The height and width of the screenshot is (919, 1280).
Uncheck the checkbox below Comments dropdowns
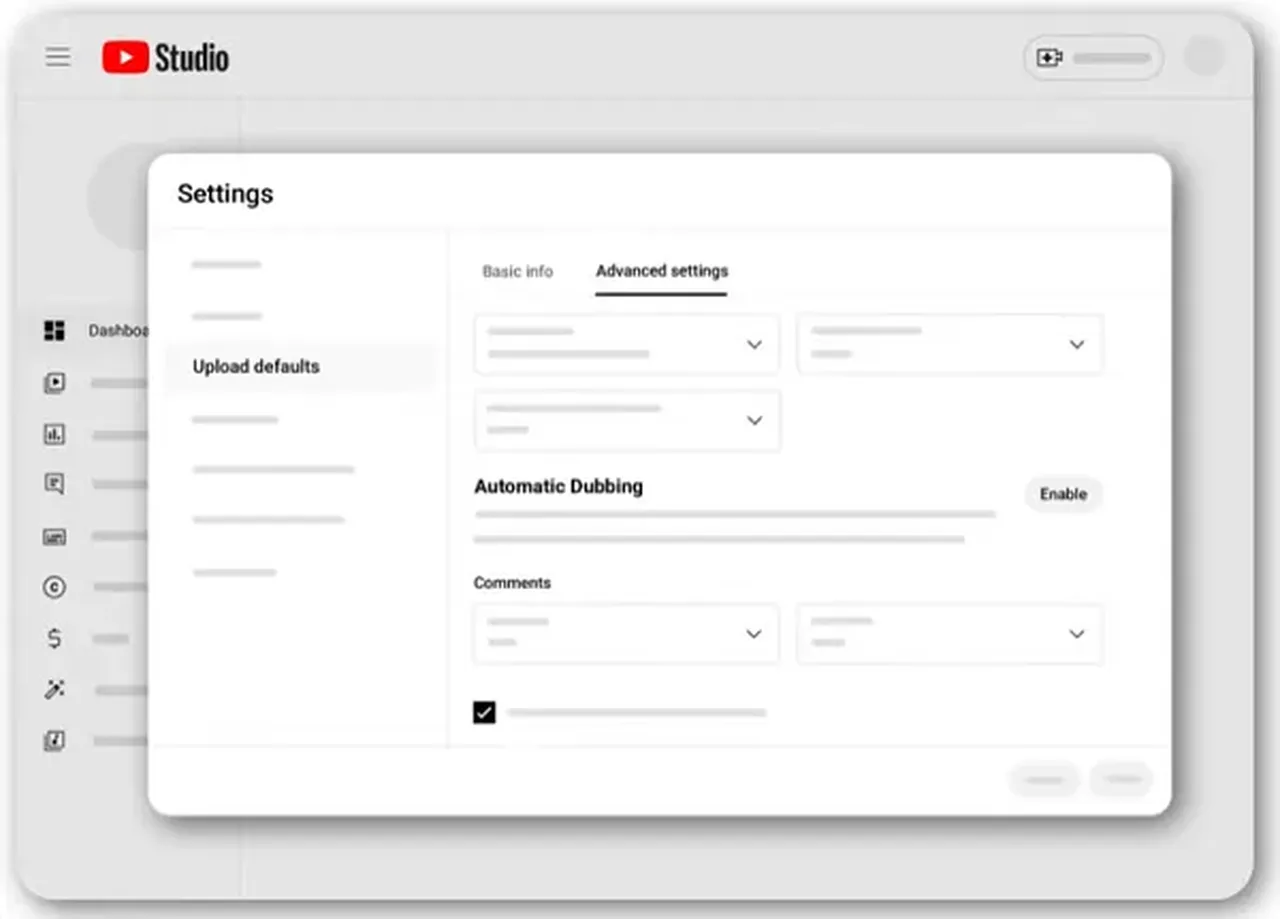(x=484, y=713)
